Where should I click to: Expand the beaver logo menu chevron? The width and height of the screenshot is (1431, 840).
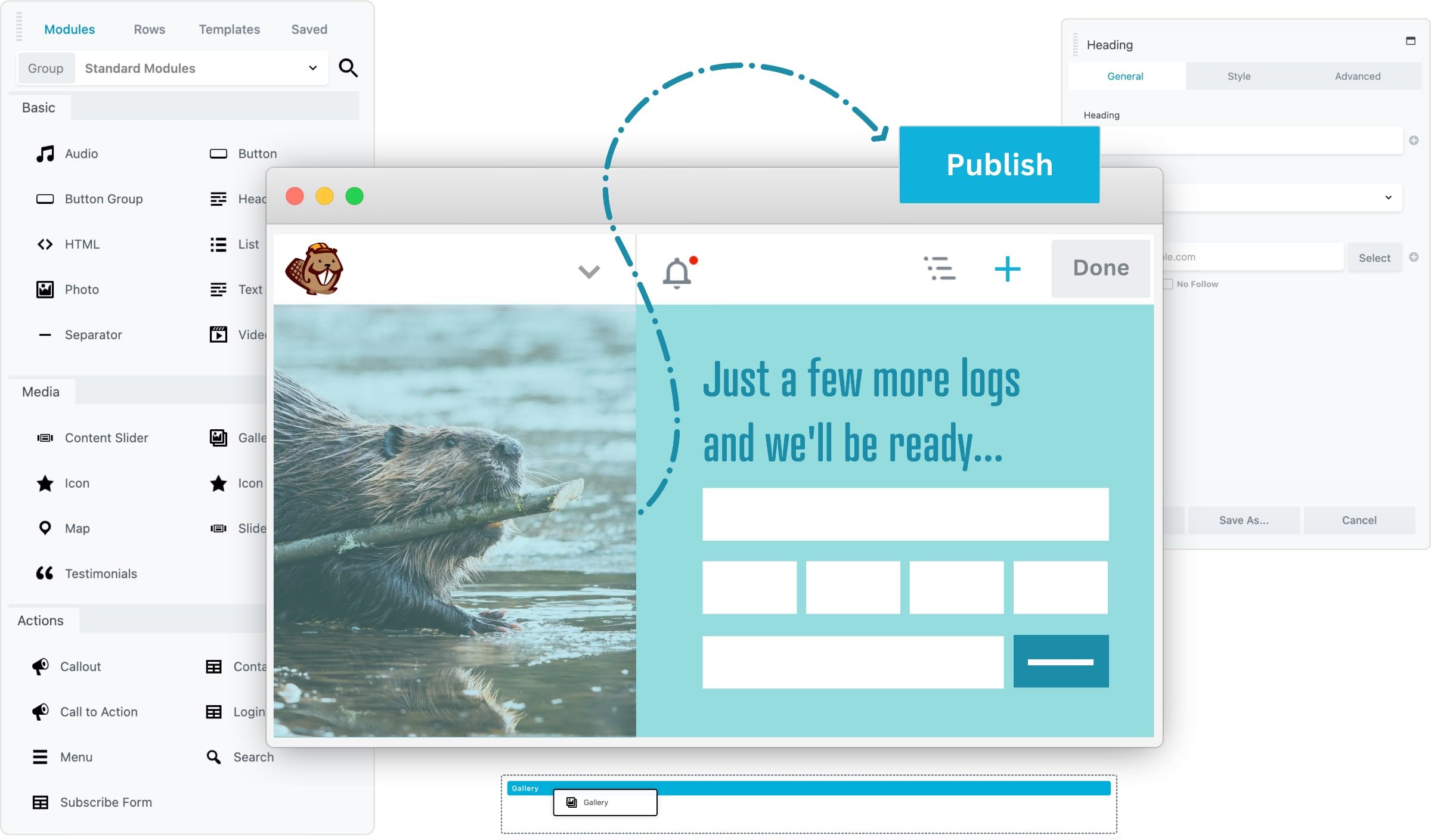click(x=588, y=270)
